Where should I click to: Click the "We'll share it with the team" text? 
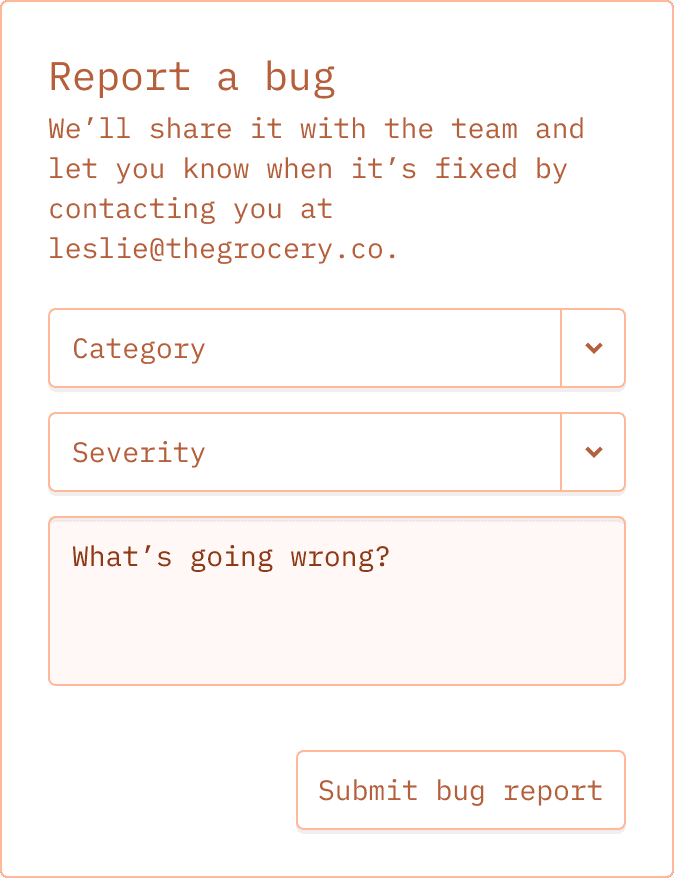point(317,129)
